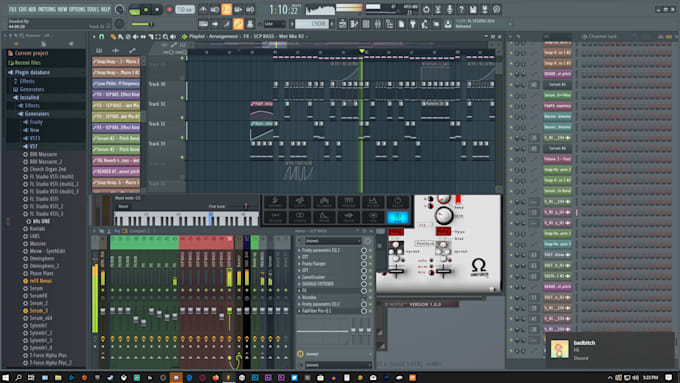The image size is (680, 383).
Task: Click the metronome icon in the toolbar
Action: click(x=203, y=9)
